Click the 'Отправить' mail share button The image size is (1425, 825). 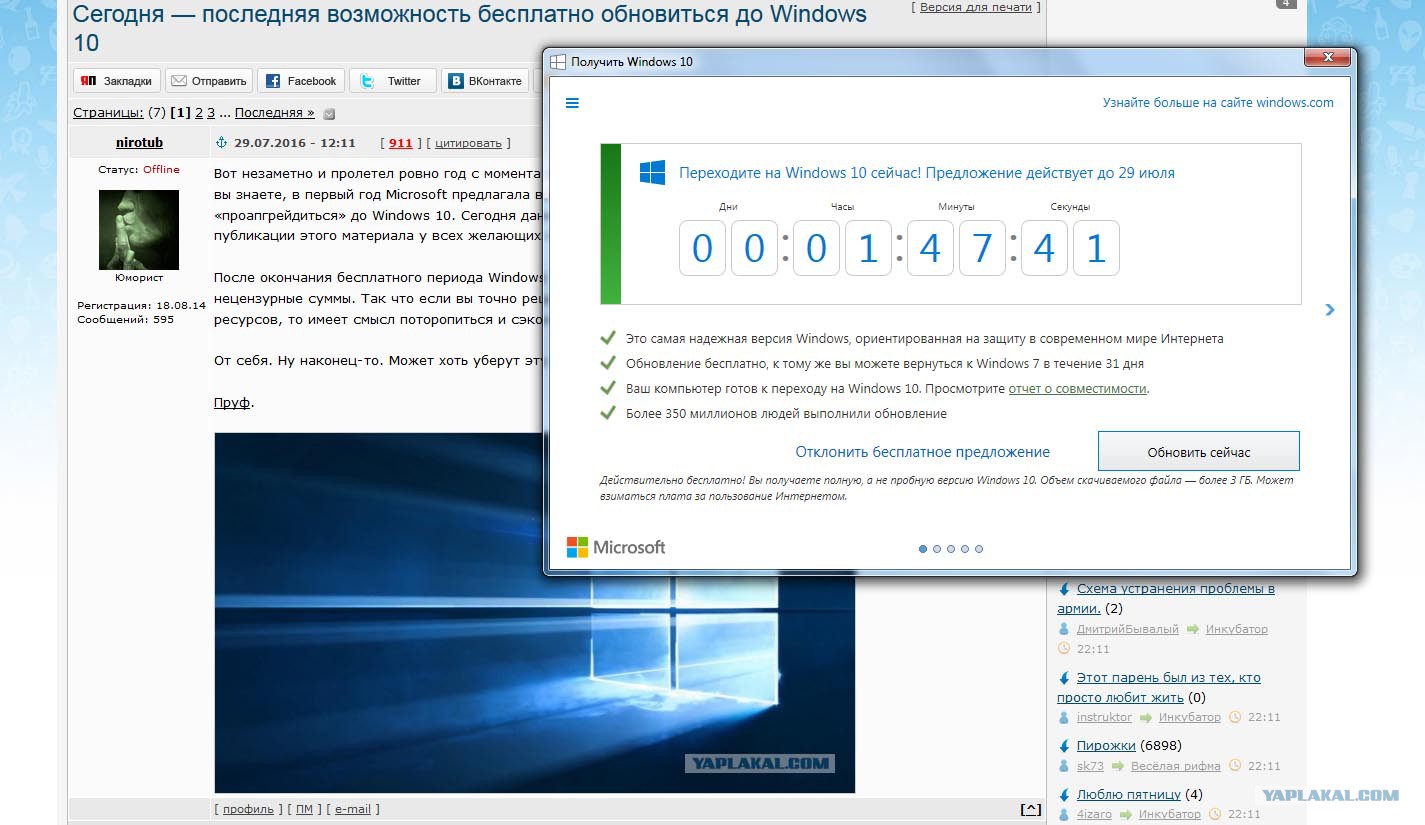(208, 81)
